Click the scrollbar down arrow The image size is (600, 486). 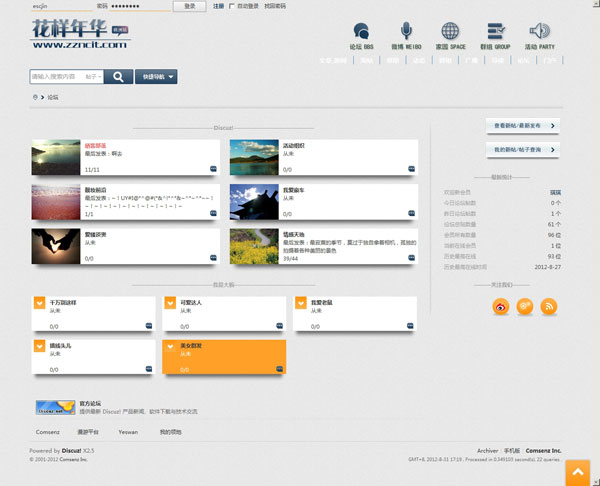pyautogui.click(x=597, y=482)
